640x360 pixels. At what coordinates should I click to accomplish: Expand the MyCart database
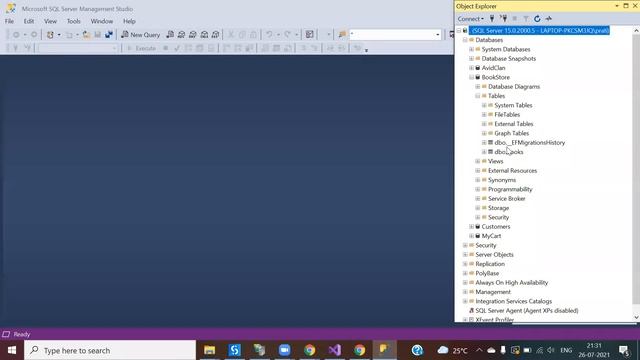(471, 236)
